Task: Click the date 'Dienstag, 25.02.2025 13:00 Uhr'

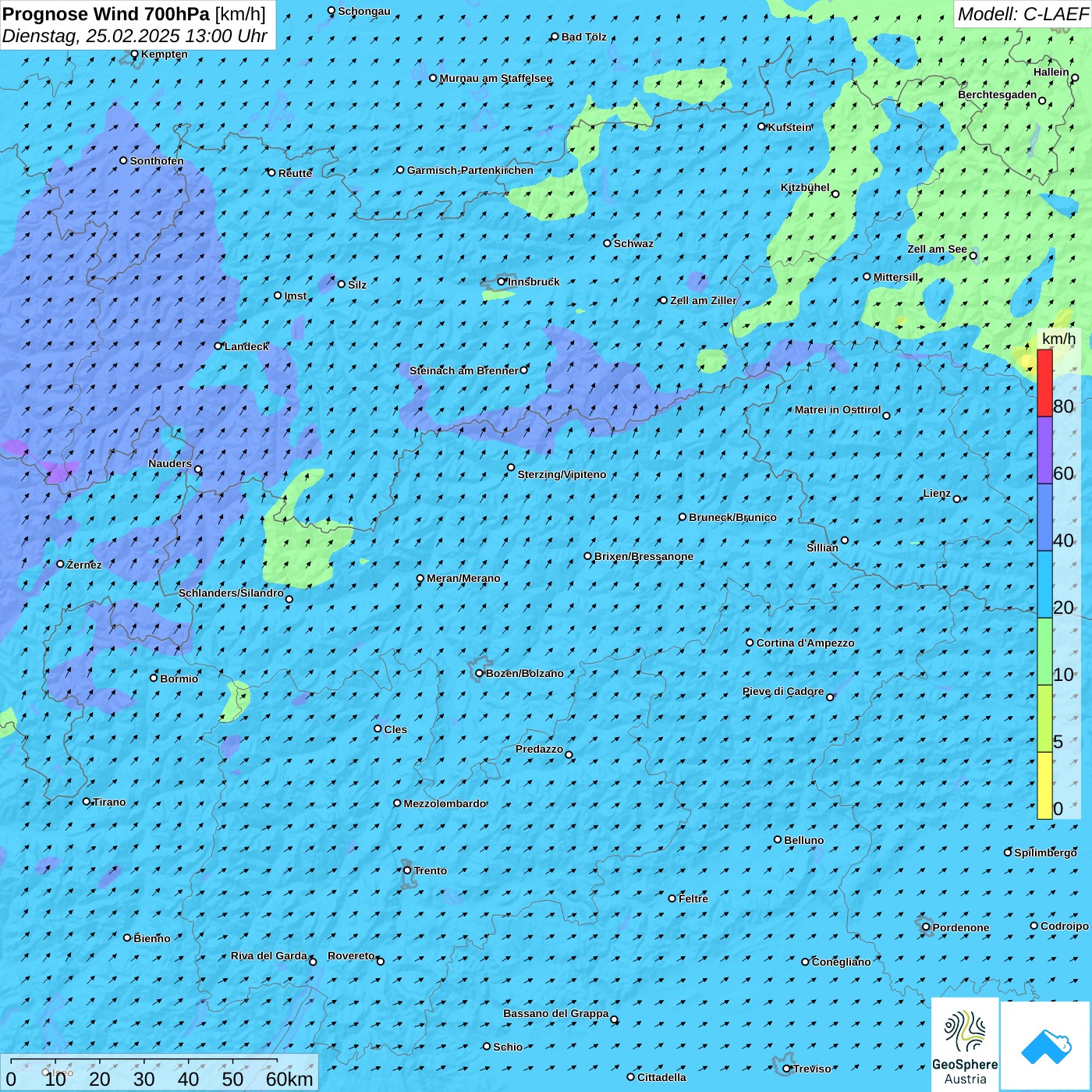Action: tap(135, 37)
